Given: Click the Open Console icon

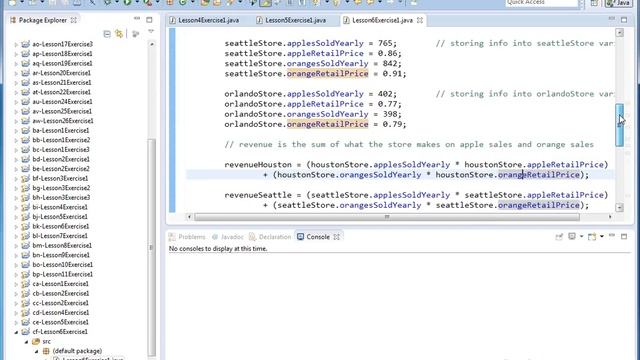Looking at the screenshot, I should pyautogui.click(x=592, y=237).
